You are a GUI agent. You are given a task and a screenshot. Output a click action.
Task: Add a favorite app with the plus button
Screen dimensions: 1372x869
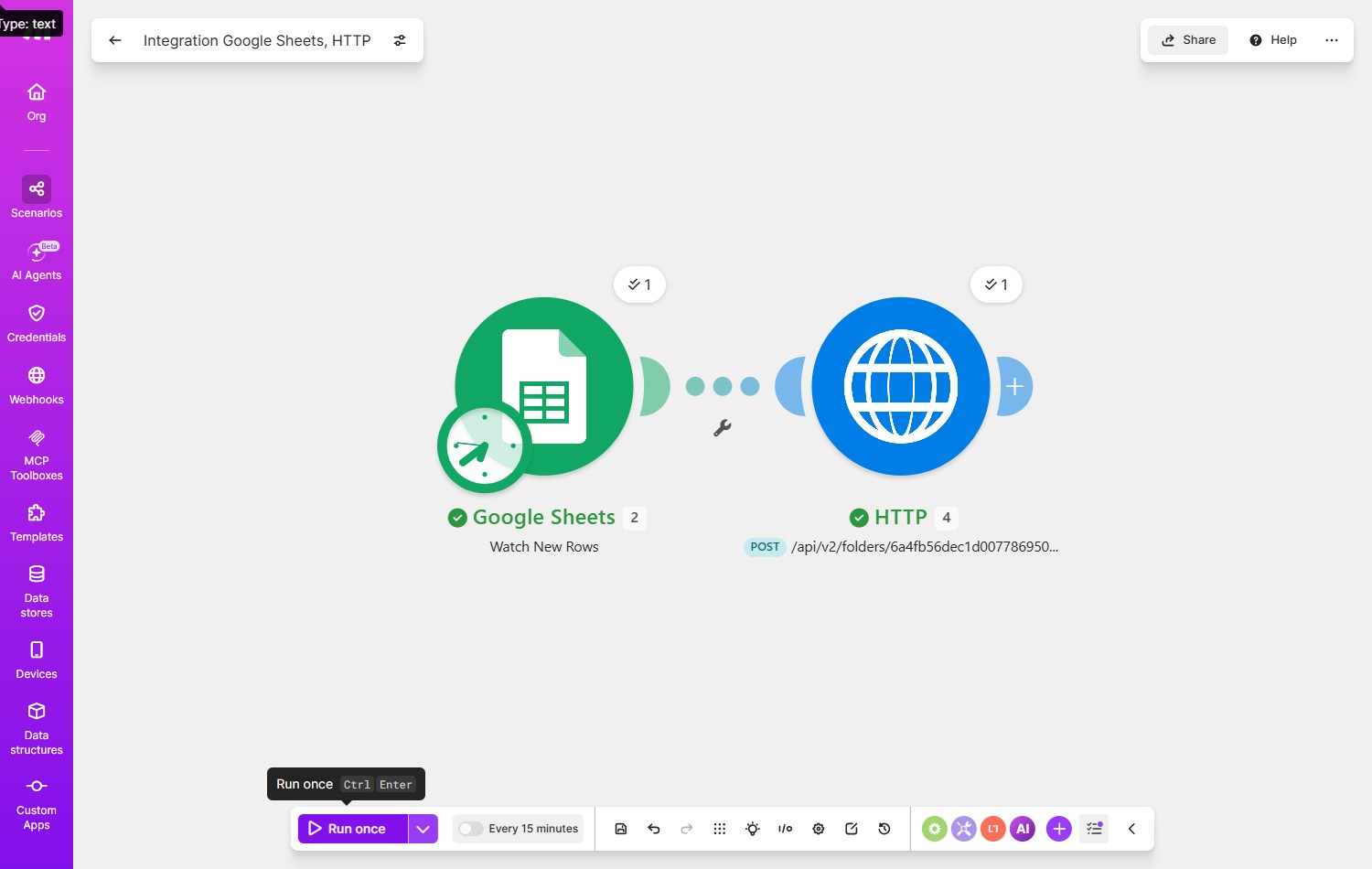tap(1059, 829)
